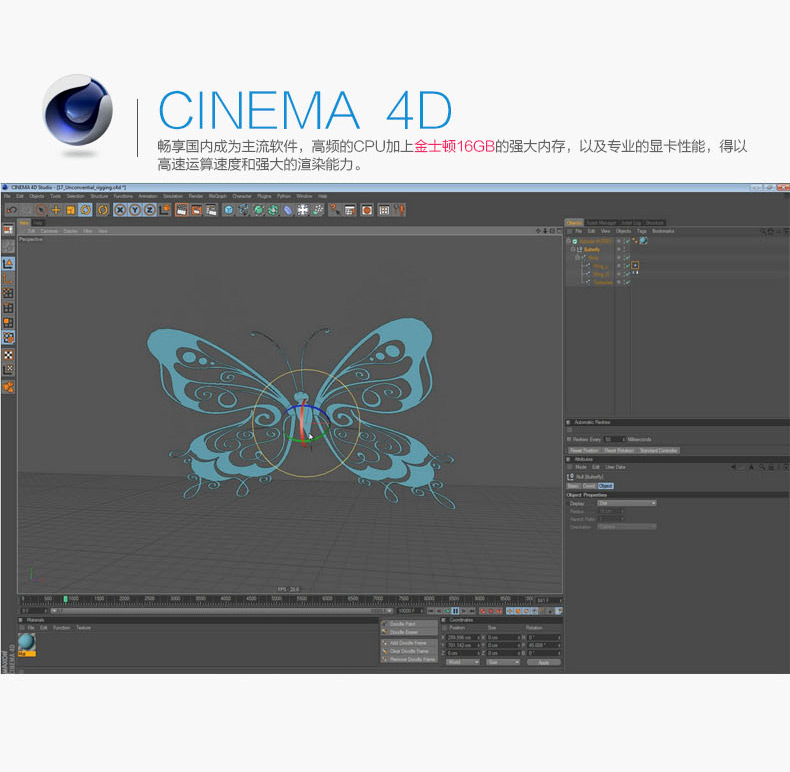Render the active view clapboard icon
This screenshot has height=772, width=790.
point(181,210)
